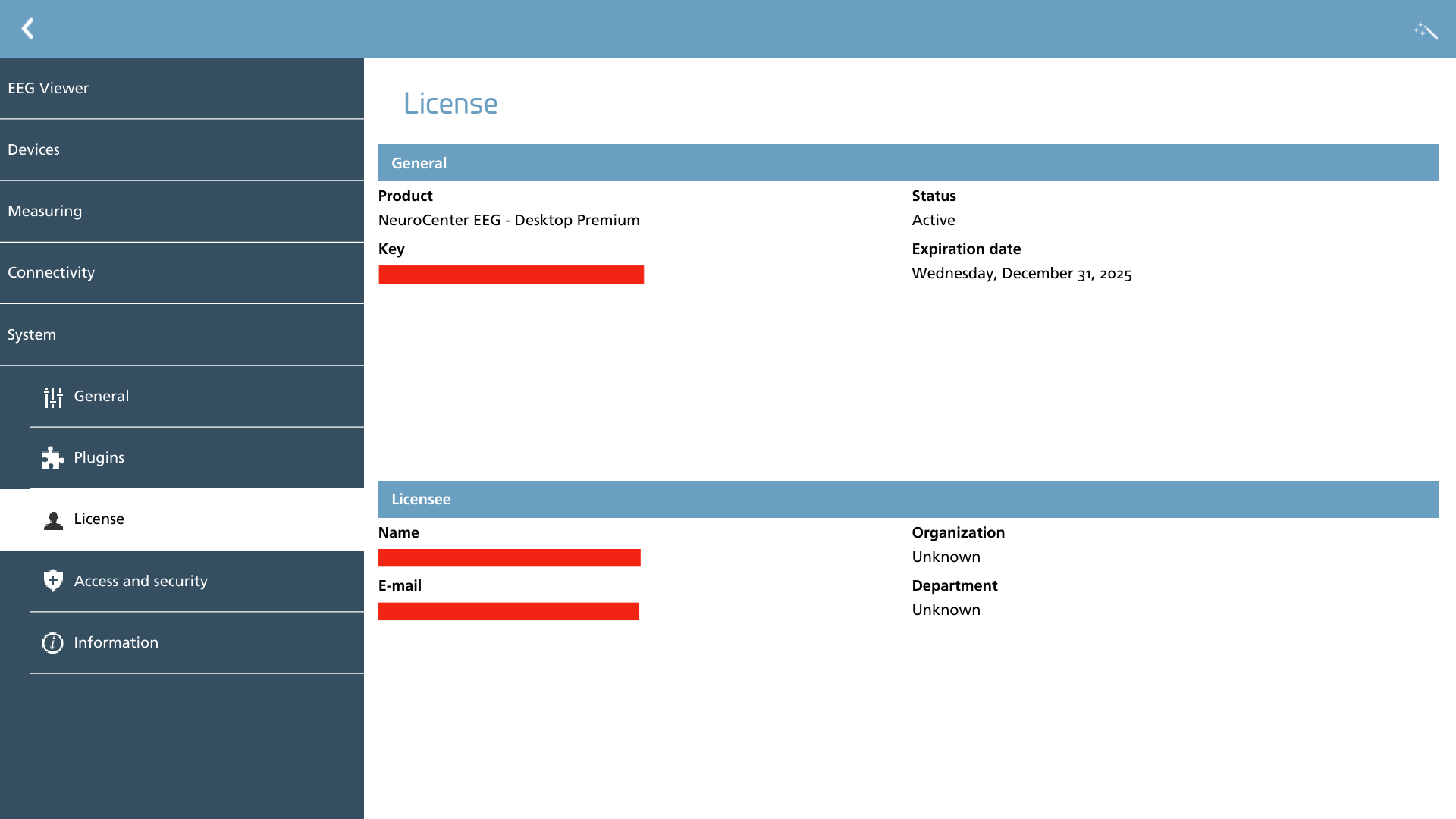Select Access and security menu item

tap(197, 581)
